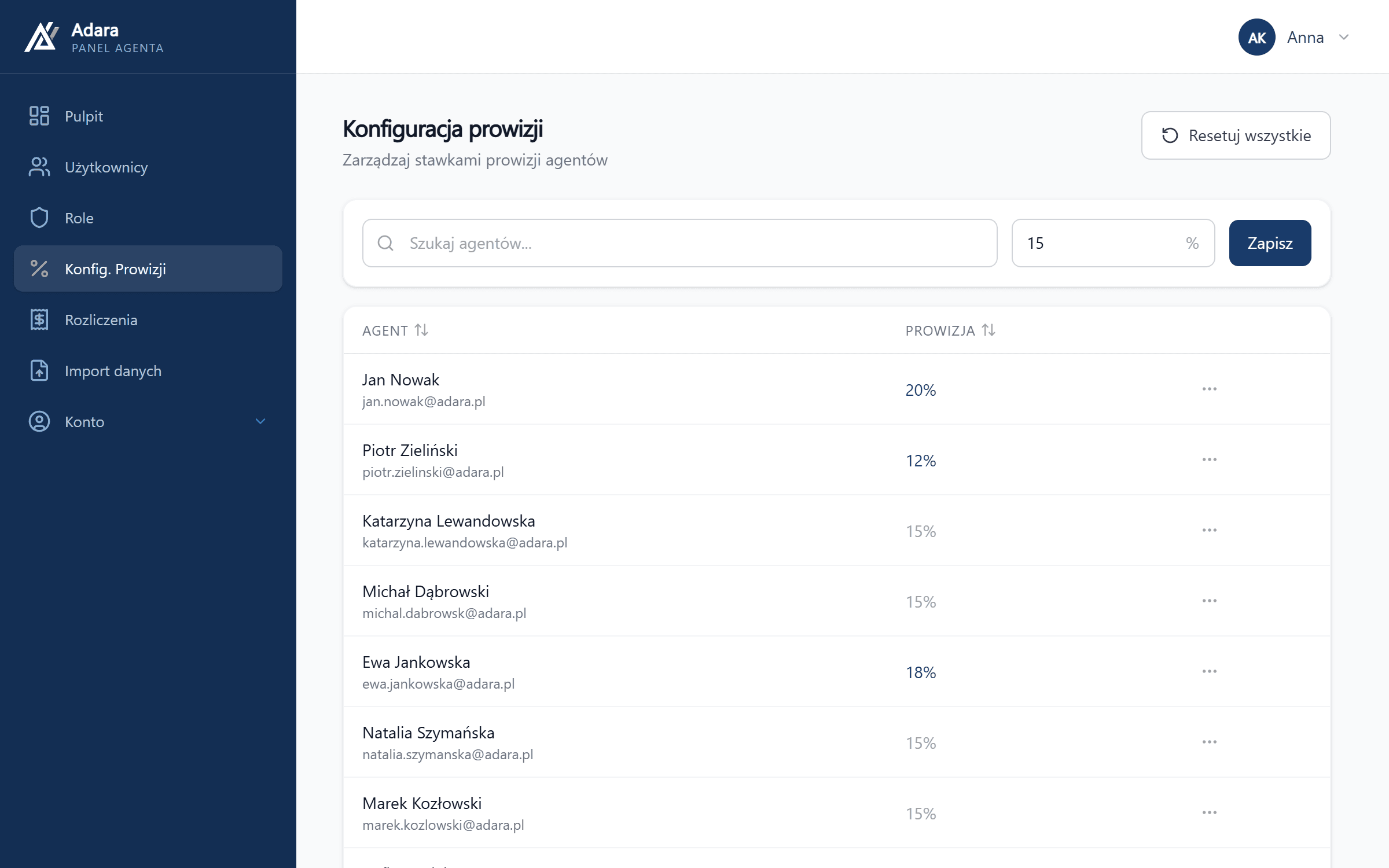The image size is (1389, 868).
Task: Click the Zapisz button
Action: pos(1270,243)
